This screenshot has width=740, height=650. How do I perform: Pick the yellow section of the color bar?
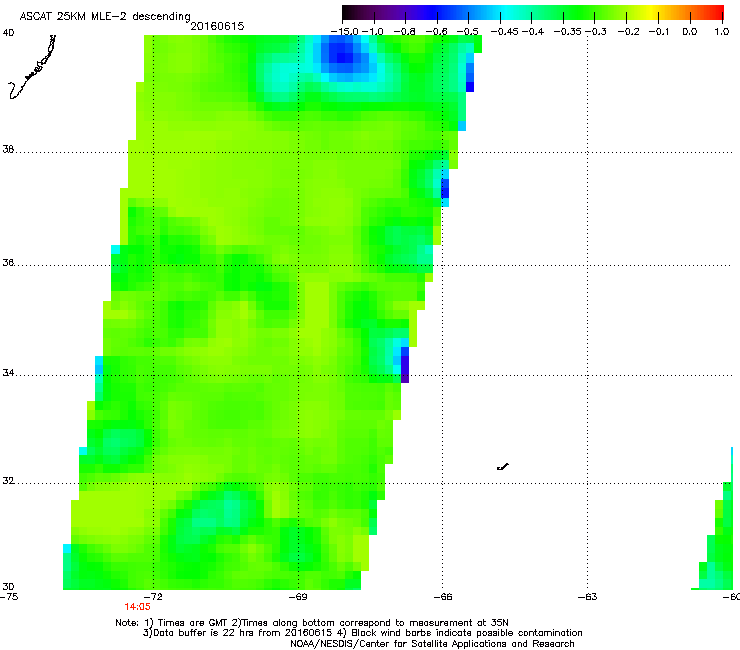653,13
